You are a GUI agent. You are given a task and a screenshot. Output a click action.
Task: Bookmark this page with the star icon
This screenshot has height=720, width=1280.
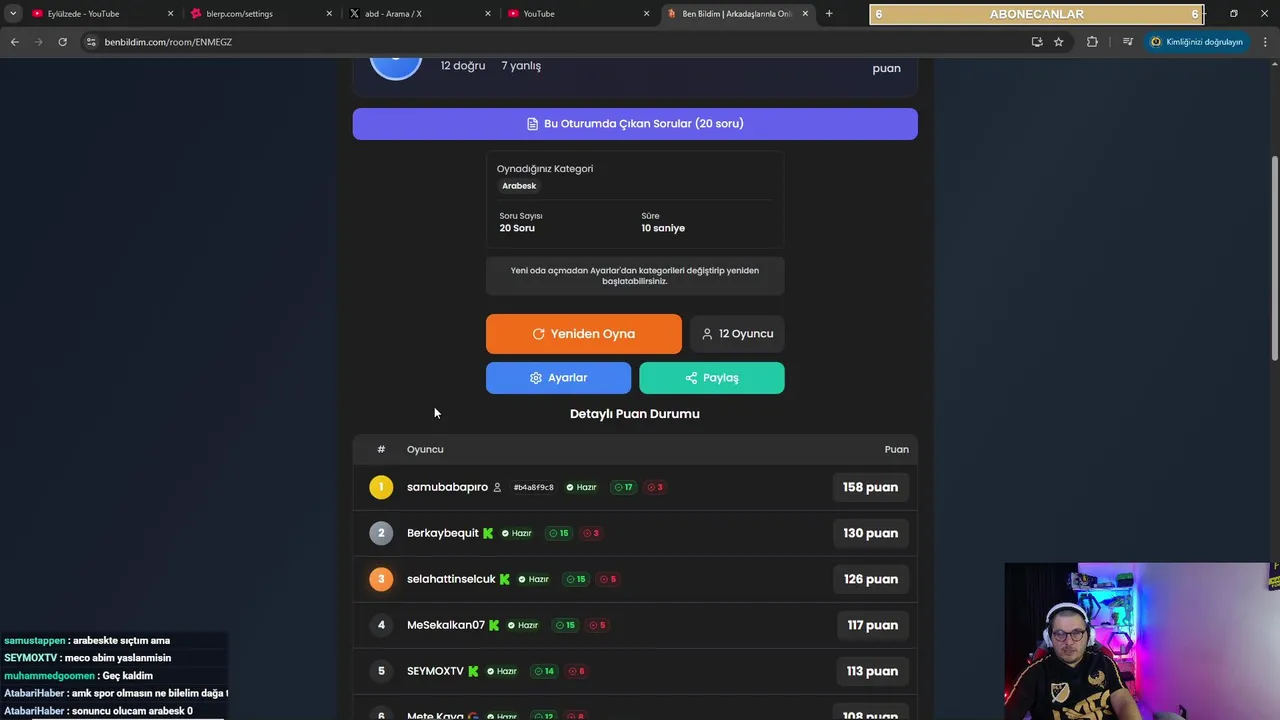pos(1059,42)
